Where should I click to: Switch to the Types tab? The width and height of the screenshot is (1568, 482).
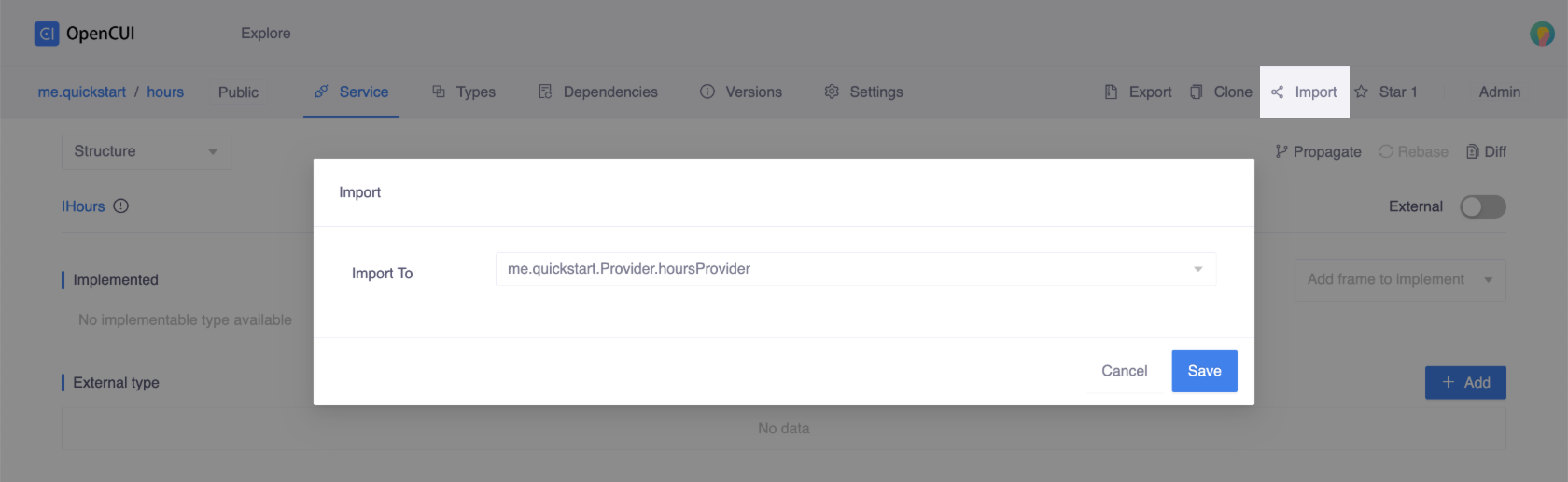tap(464, 92)
